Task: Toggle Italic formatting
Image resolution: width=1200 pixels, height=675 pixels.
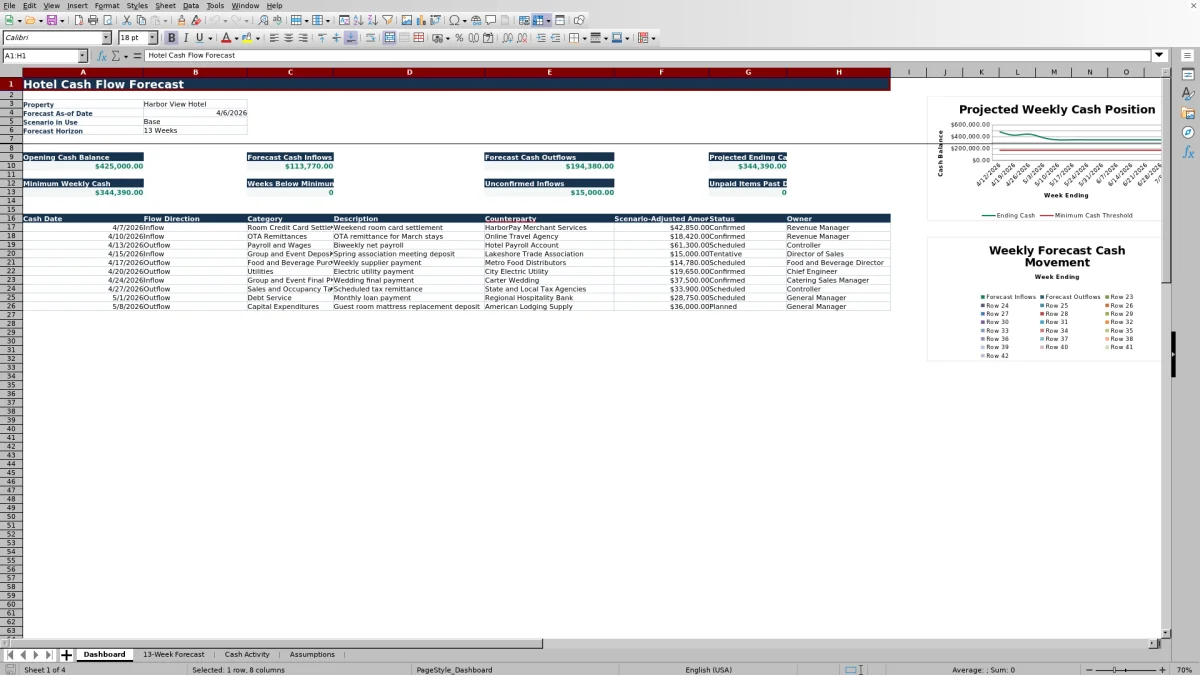Action: [186, 38]
